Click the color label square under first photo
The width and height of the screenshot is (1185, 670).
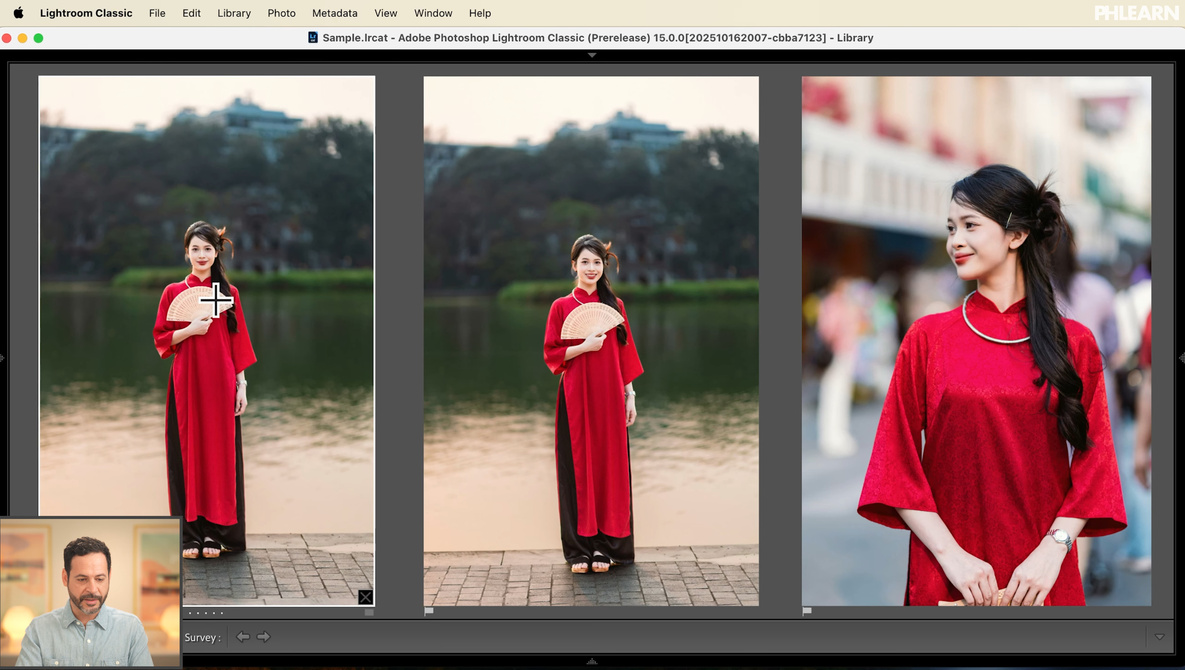coord(369,612)
